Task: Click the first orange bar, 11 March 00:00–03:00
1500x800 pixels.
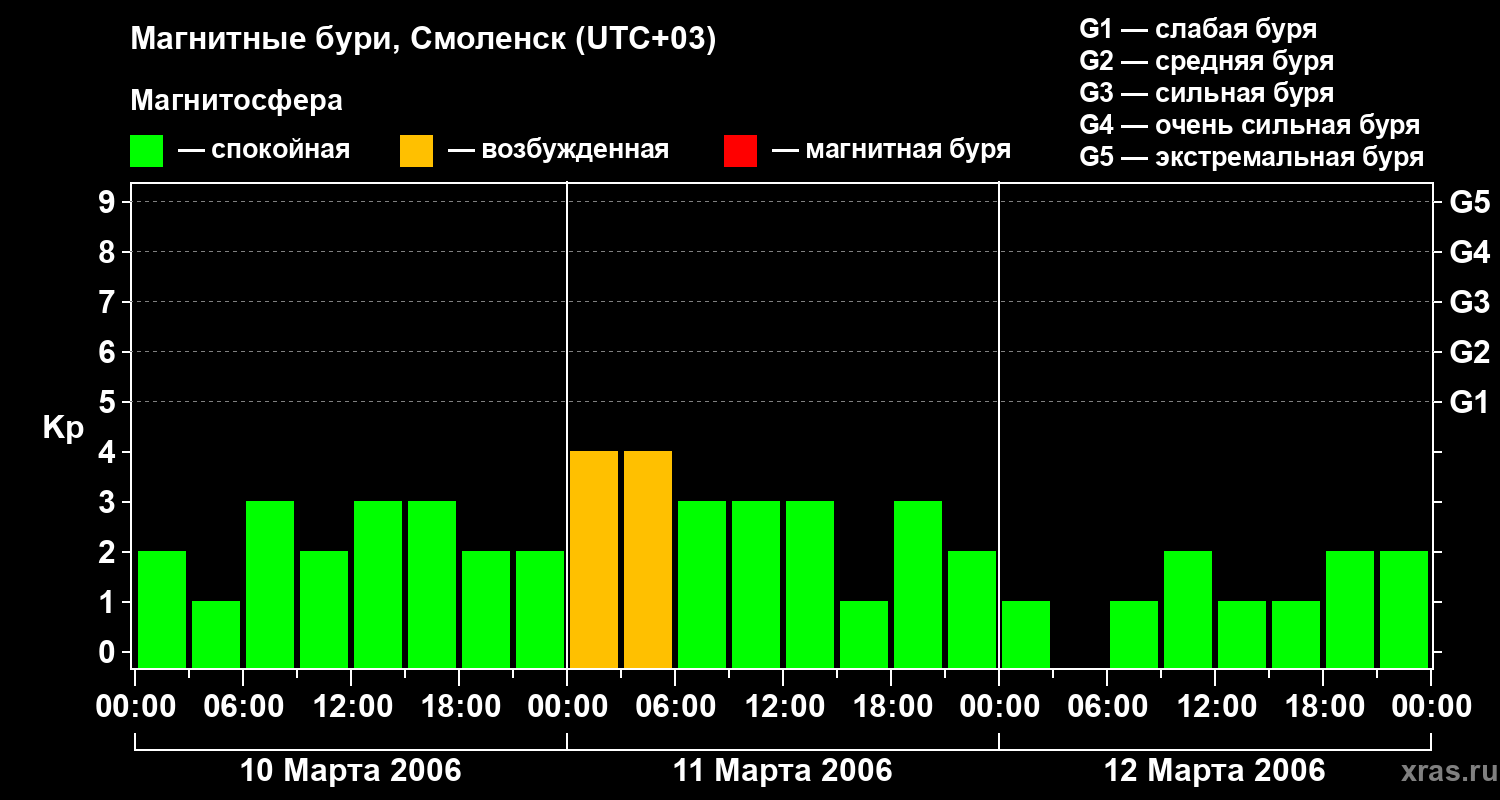Action: 594,560
